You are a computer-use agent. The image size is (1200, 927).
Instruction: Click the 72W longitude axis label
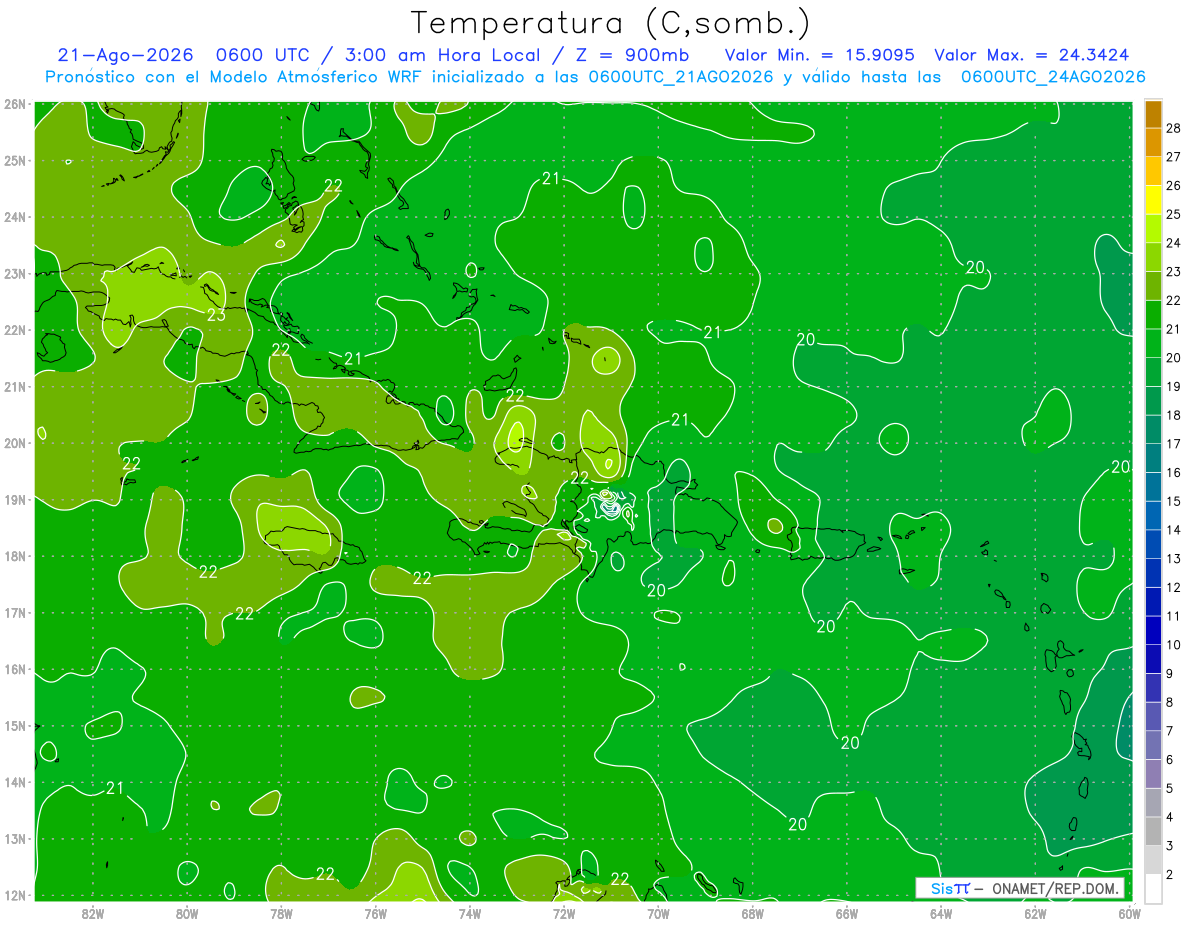point(564,913)
